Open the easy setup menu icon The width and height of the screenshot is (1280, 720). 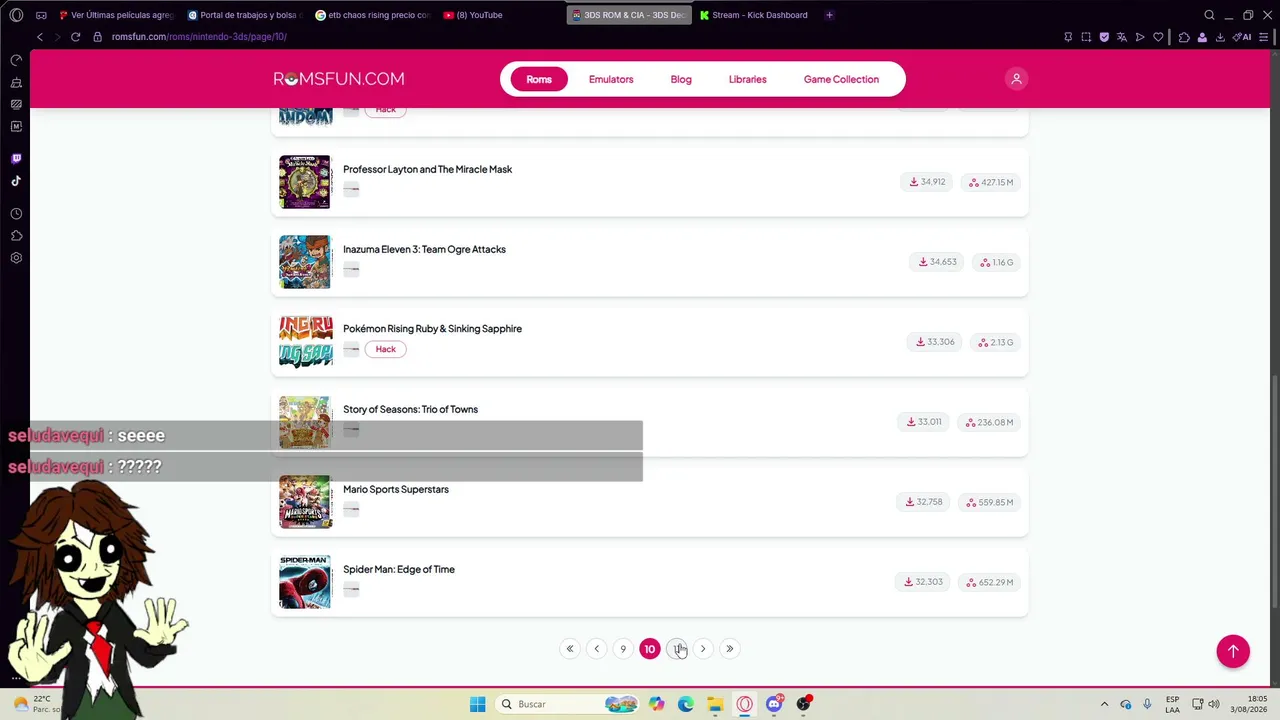1263,37
